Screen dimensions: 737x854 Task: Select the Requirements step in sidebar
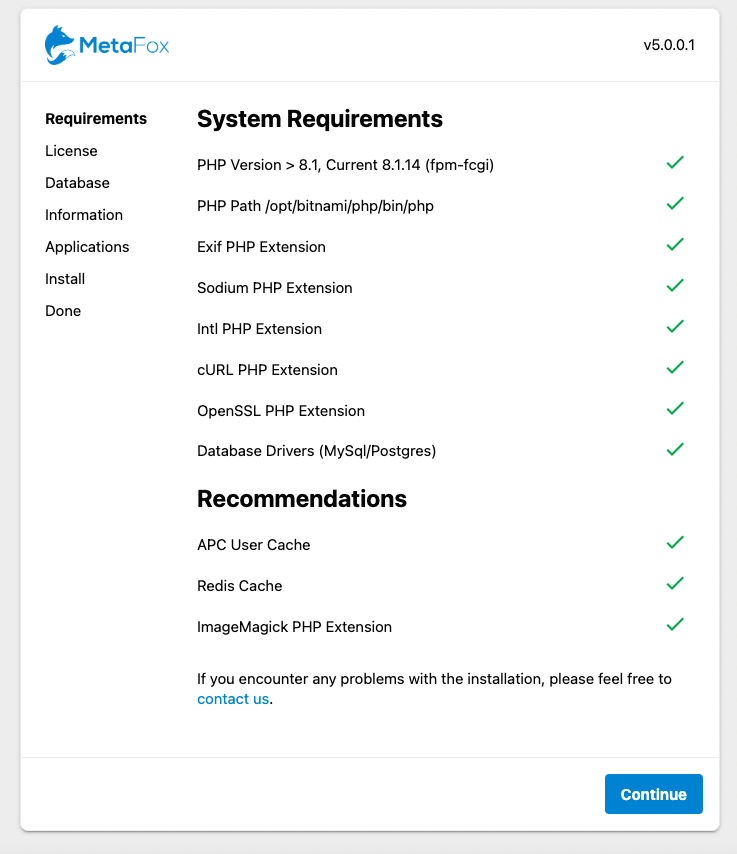point(96,119)
